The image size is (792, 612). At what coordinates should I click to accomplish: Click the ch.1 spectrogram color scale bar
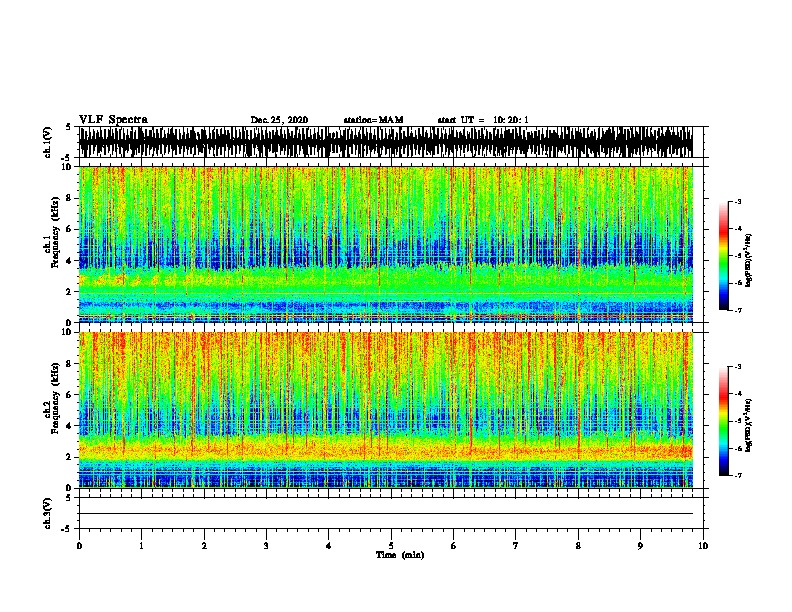tap(724, 256)
